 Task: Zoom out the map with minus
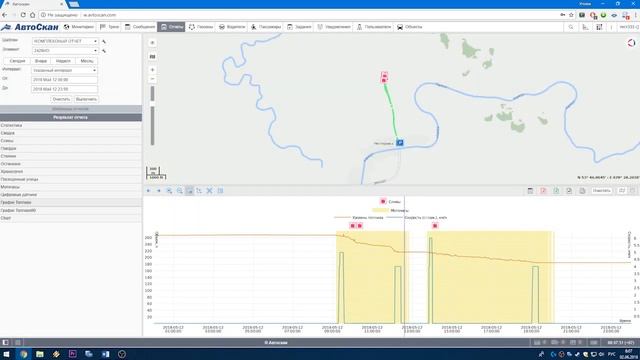click(x=152, y=79)
